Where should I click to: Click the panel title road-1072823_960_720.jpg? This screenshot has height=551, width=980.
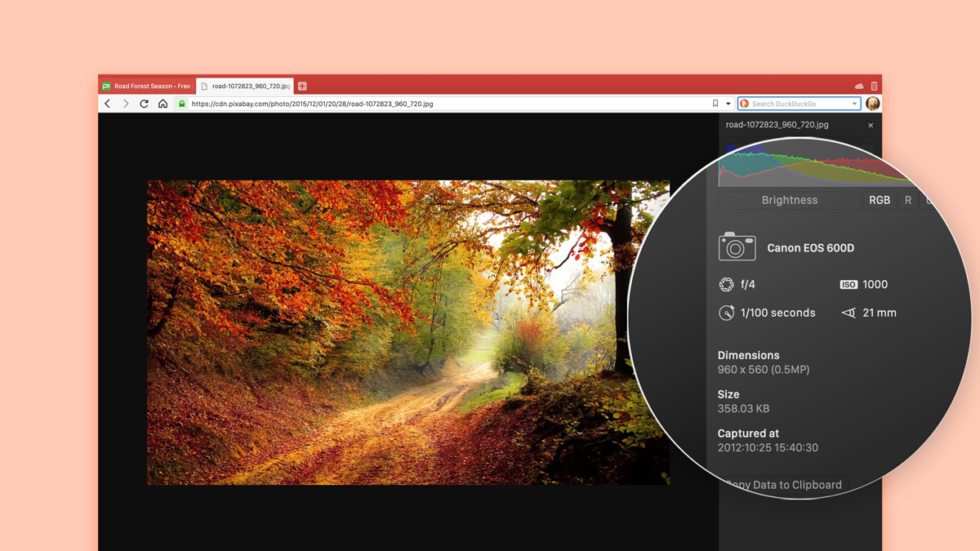[777, 125]
